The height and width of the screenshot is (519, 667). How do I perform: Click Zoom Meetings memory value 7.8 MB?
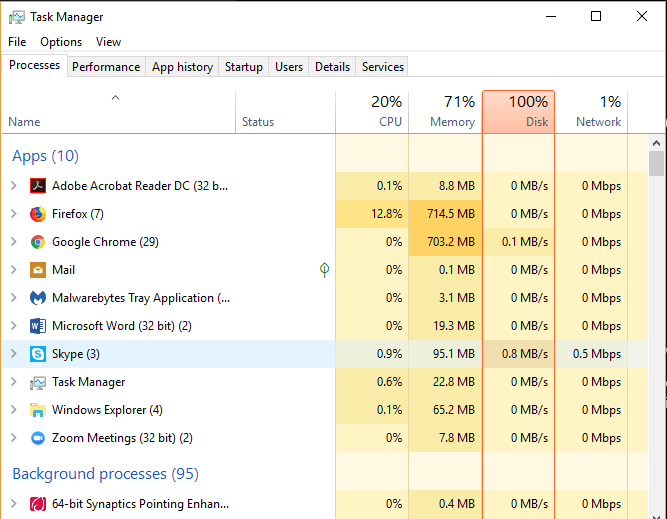456,438
